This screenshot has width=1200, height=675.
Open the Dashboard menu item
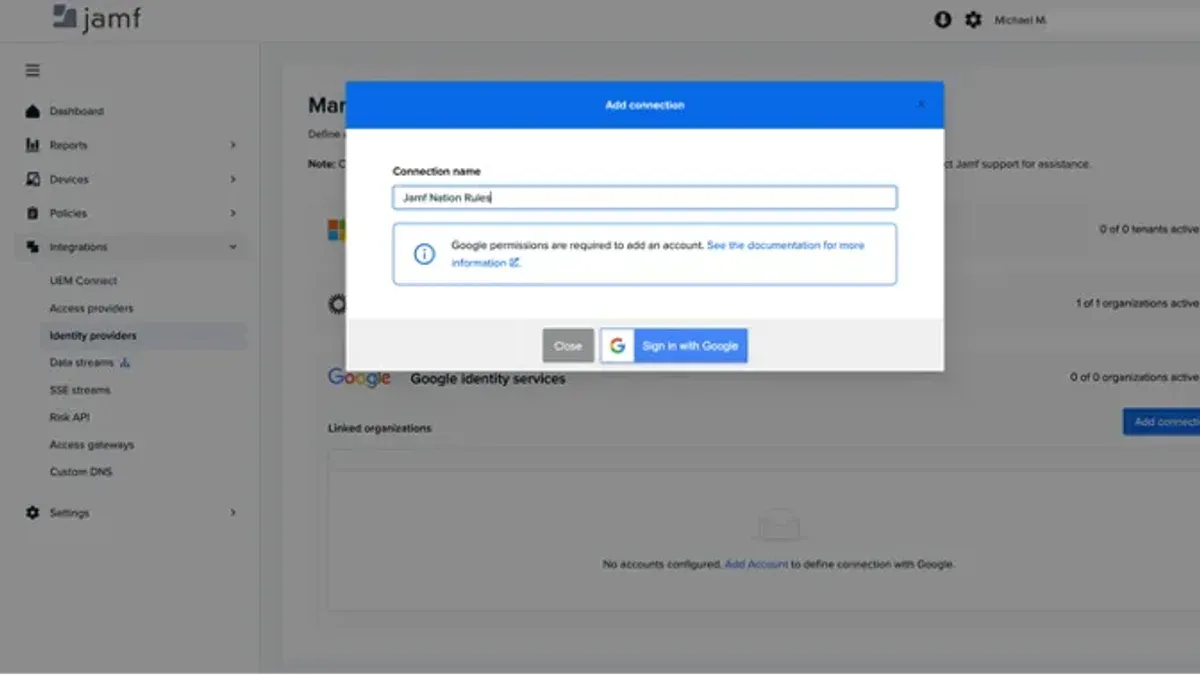pyautogui.click(x=77, y=111)
